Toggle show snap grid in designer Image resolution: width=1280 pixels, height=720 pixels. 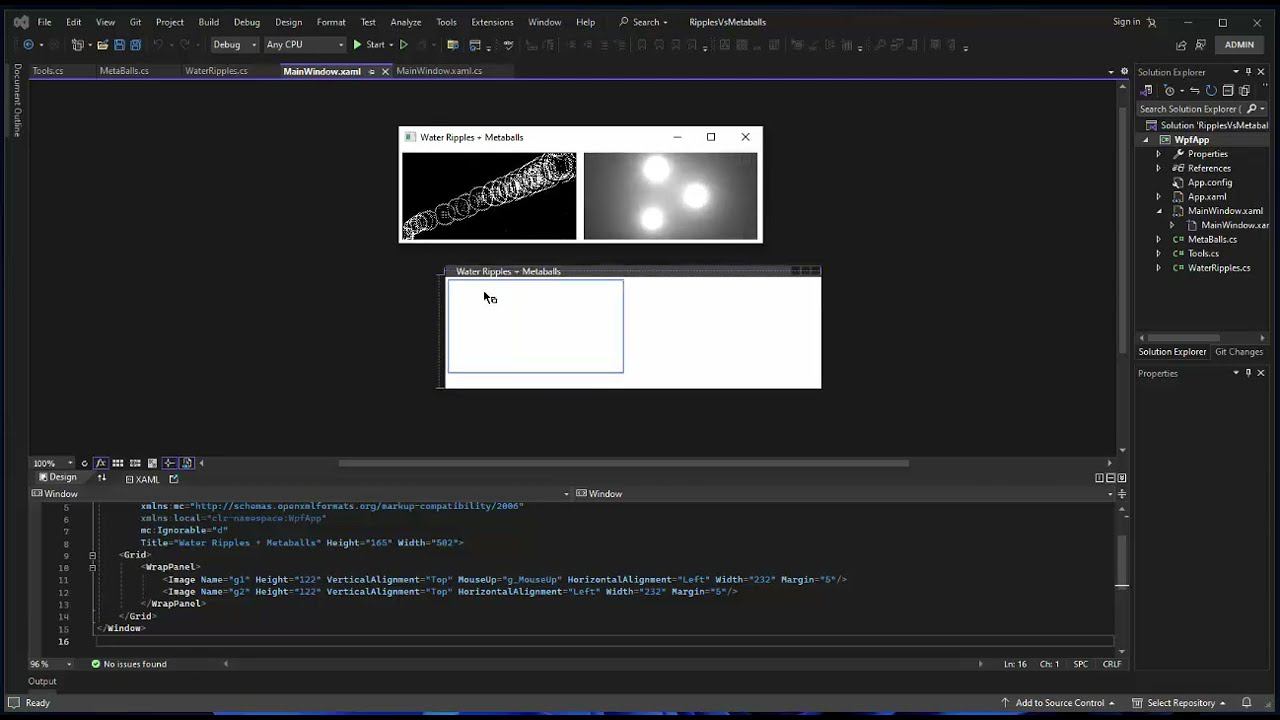117,463
